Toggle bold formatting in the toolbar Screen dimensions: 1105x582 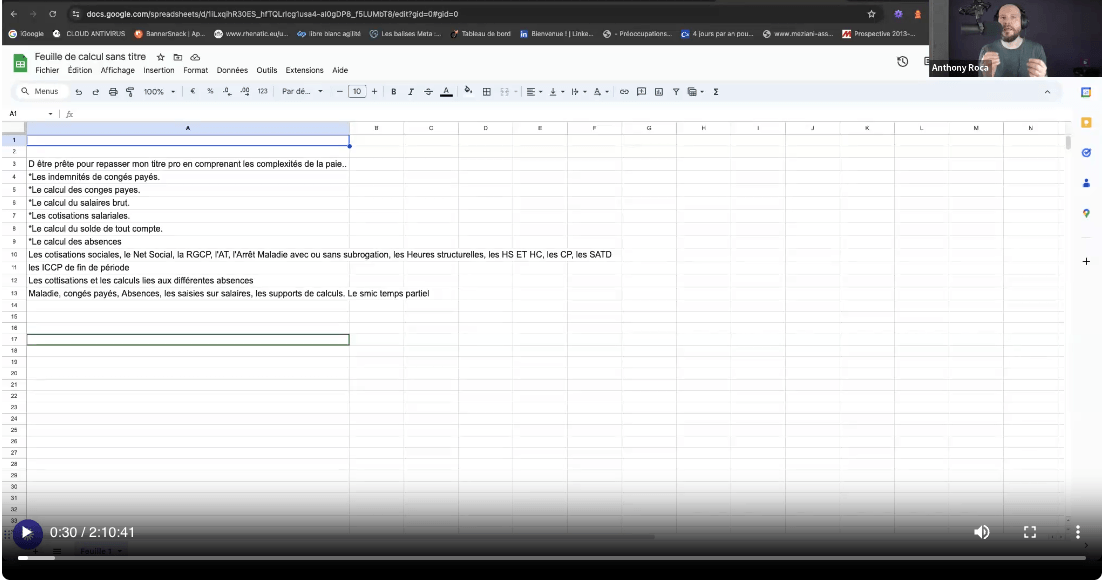[394, 92]
